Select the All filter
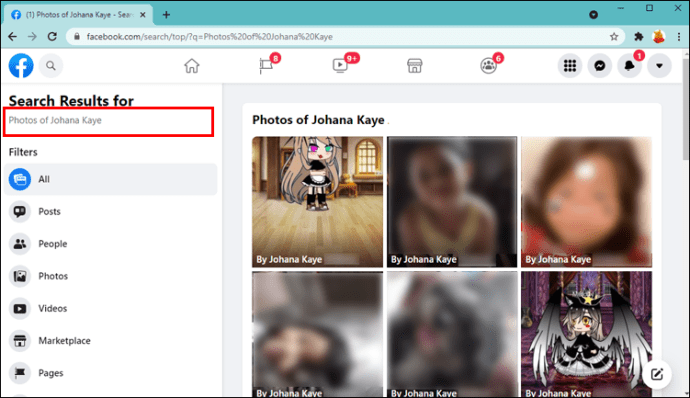This screenshot has height=398, width=690. (110, 179)
